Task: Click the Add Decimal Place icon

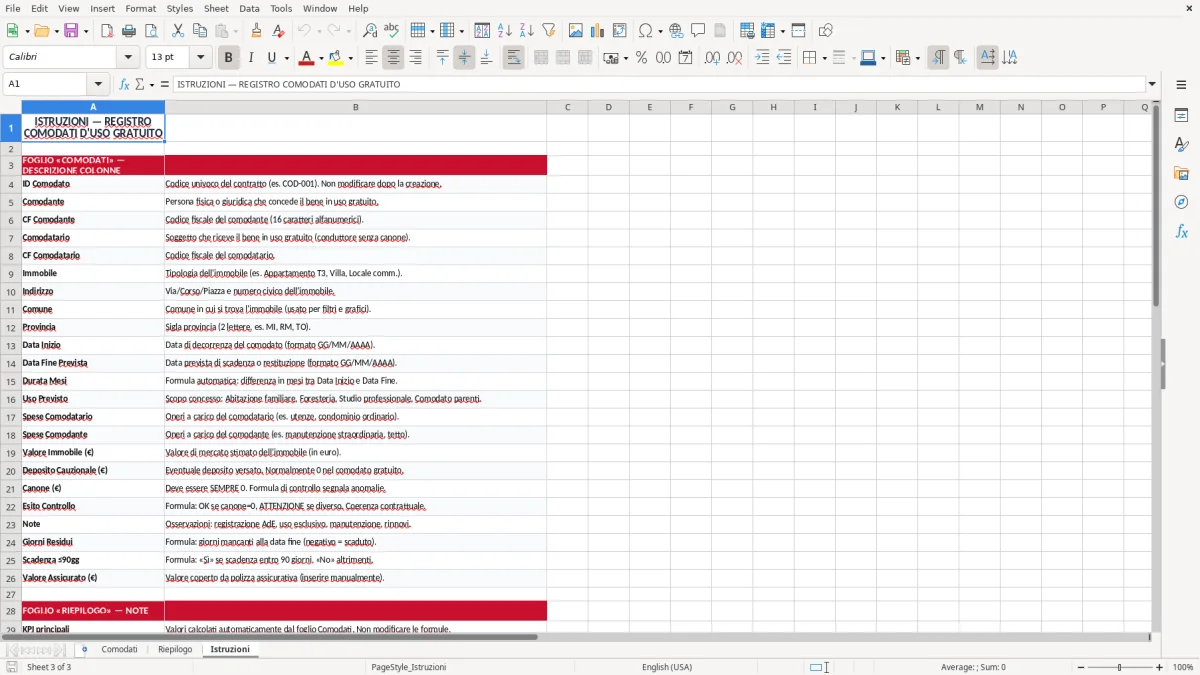Action: (712, 58)
